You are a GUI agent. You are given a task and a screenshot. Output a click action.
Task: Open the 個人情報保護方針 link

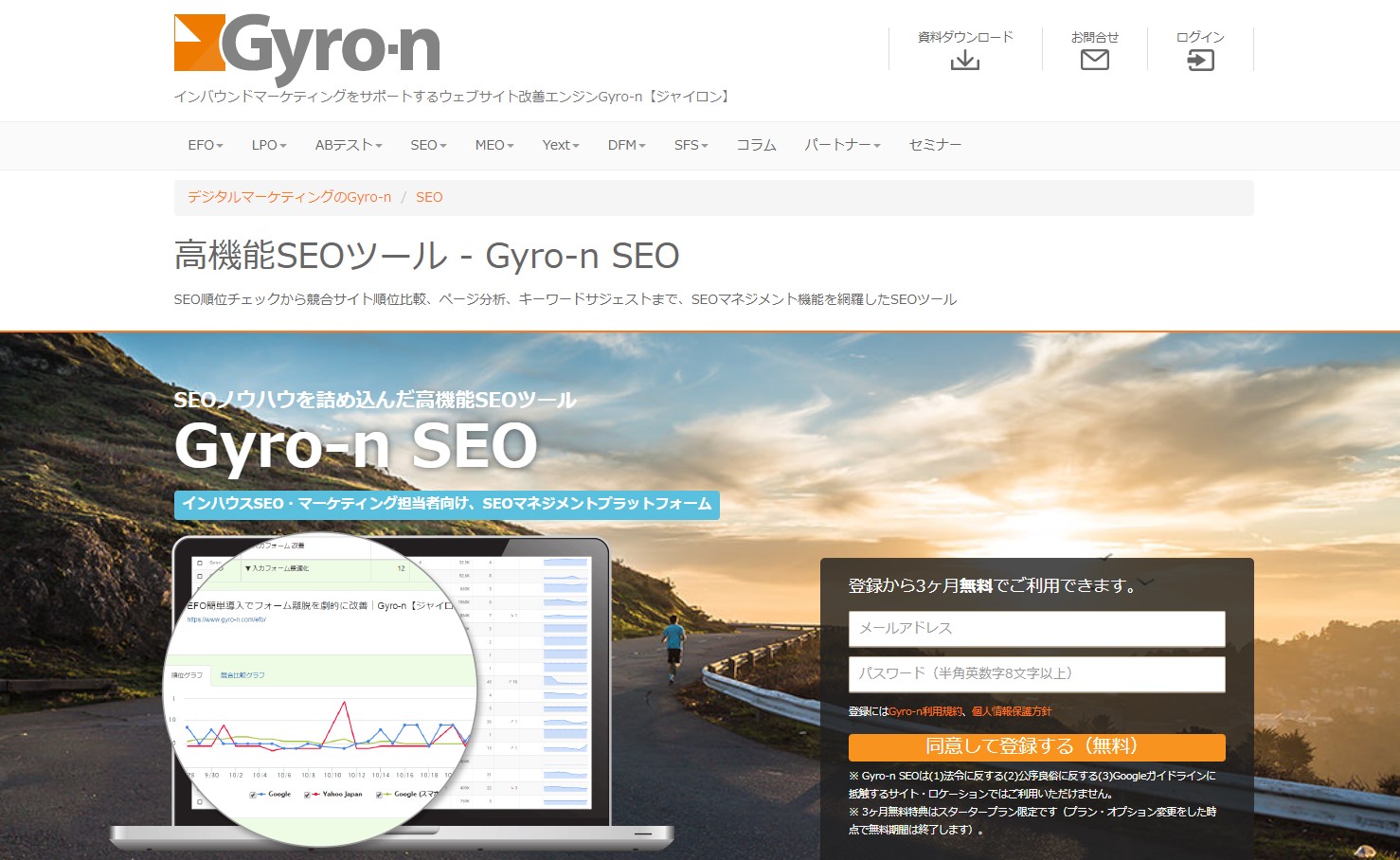coord(1012,711)
